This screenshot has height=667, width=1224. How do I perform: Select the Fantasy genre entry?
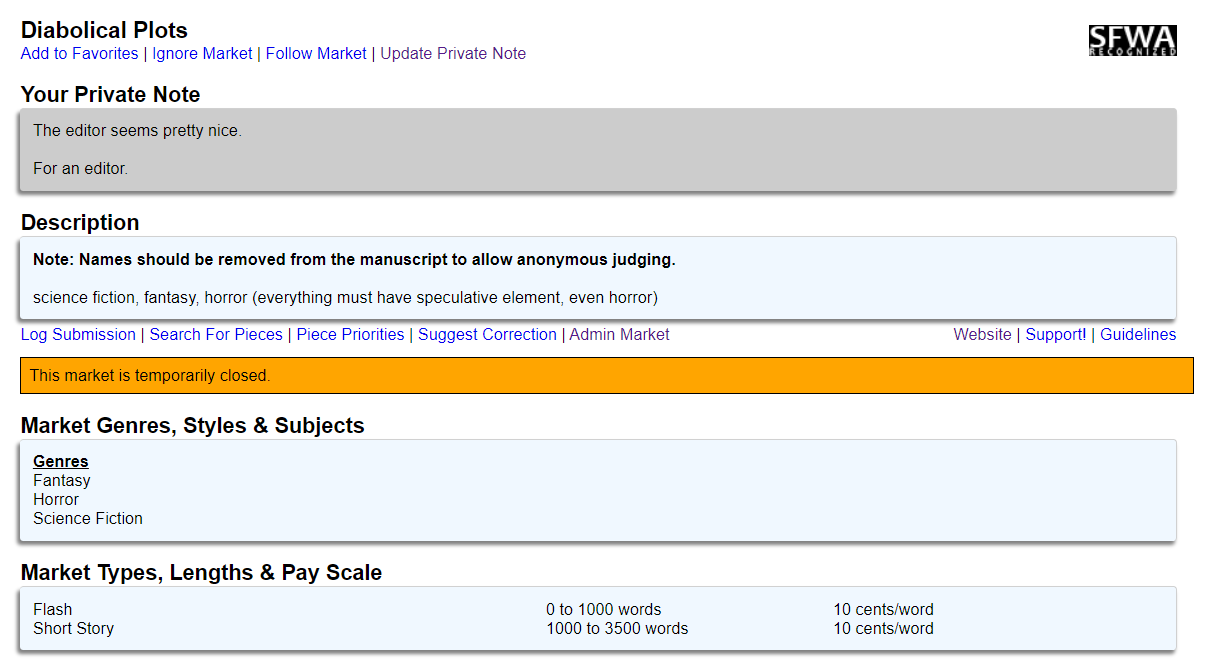point(62,481)
